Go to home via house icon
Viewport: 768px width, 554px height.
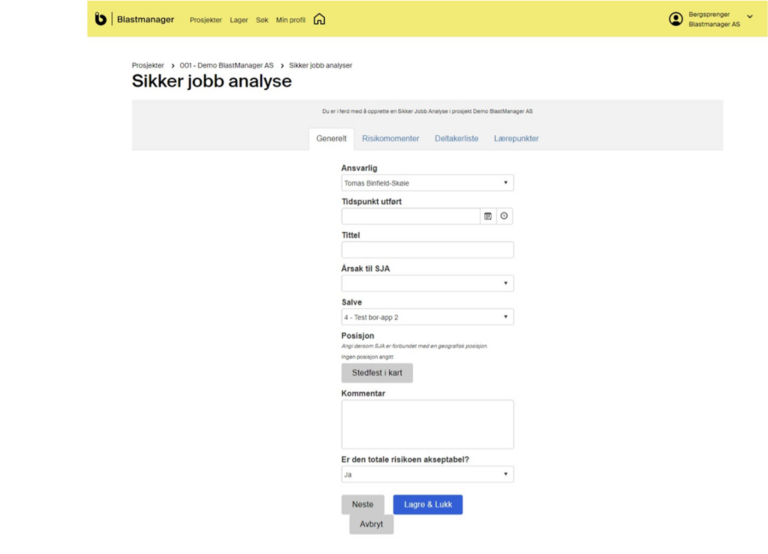[319, 19]
